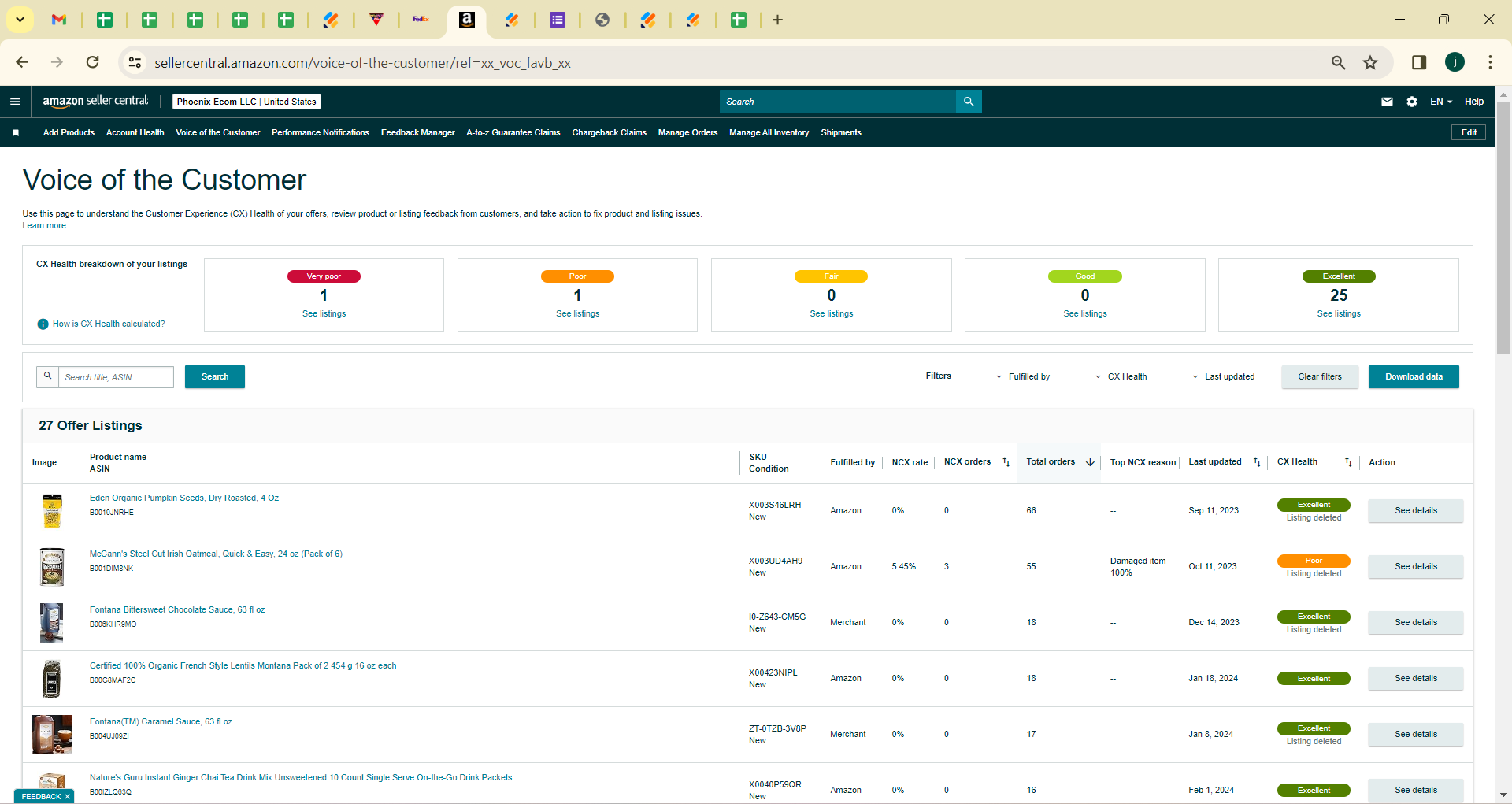Viewport: 1512px width, 804px height.
Task: Switch to the Gmail tab
Action: pyautogui.click(x=59, y=20)
